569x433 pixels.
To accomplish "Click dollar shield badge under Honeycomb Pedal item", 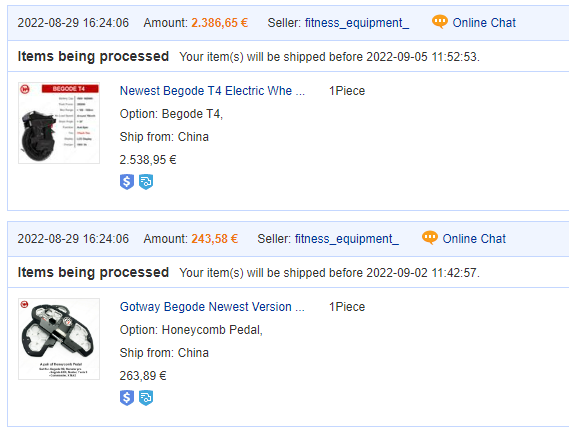I will point(127,397).
